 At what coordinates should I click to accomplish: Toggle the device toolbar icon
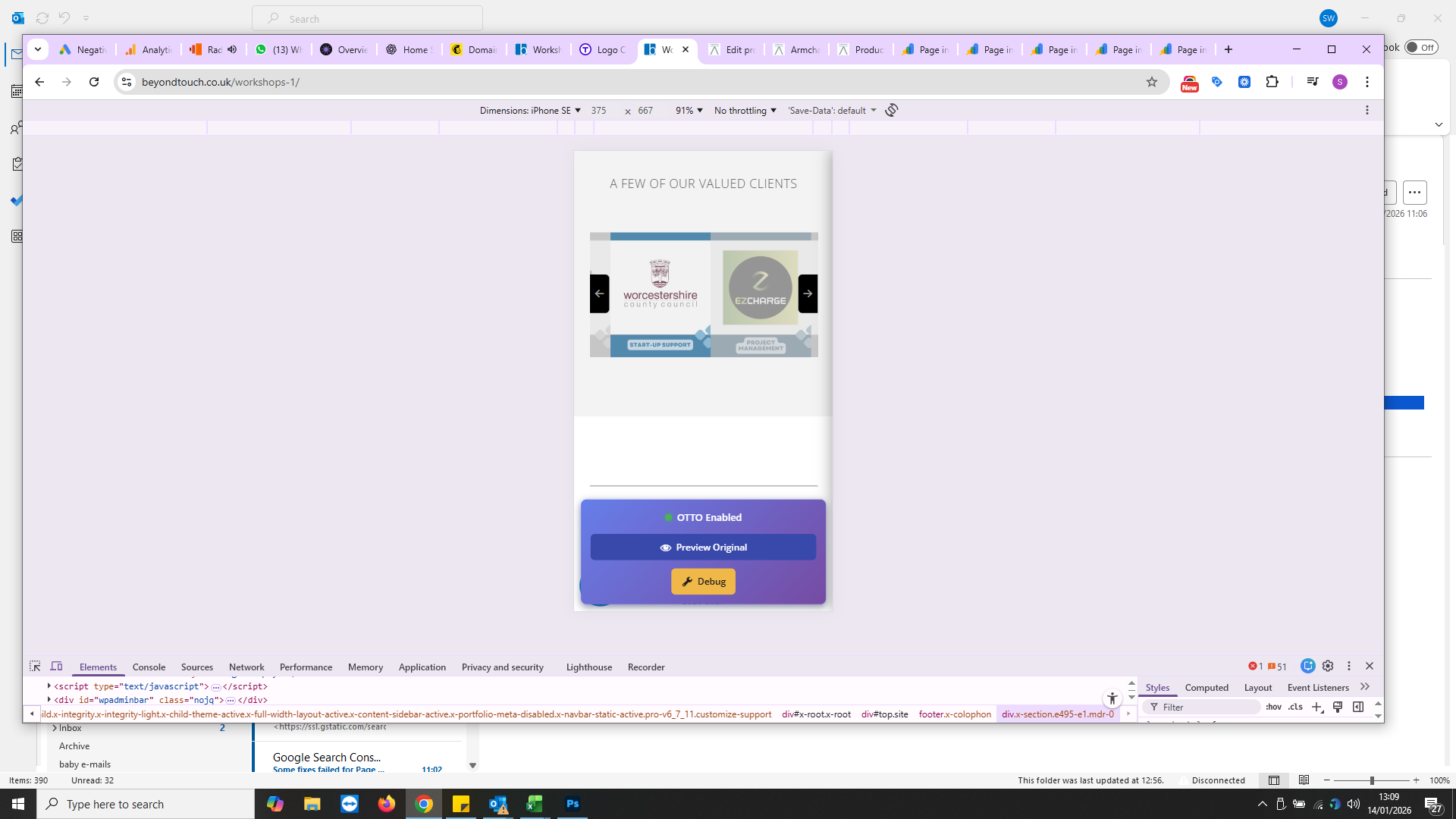click(x=56, y=667)
